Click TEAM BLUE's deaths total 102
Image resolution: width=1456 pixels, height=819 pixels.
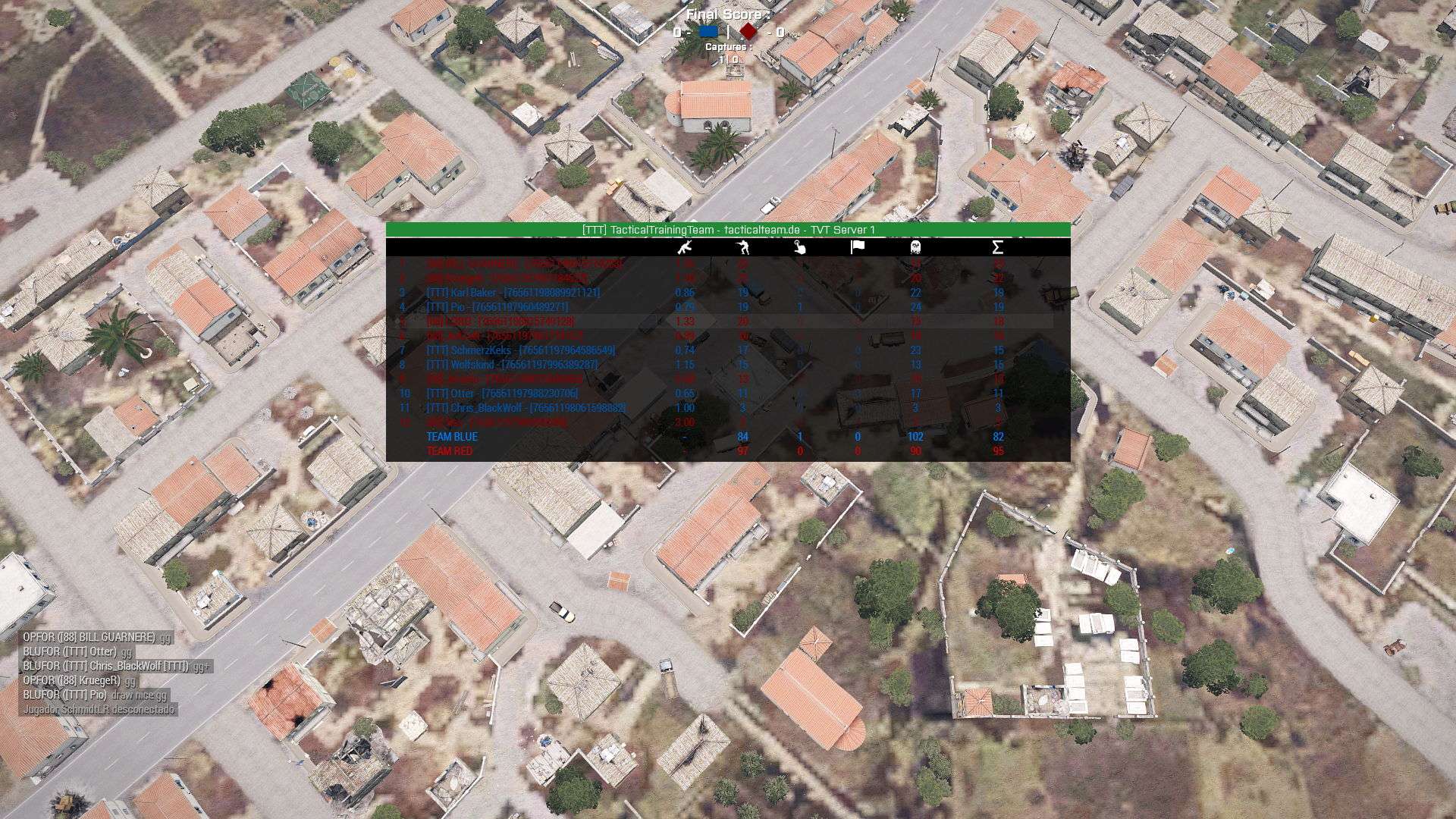coord(915,437)
